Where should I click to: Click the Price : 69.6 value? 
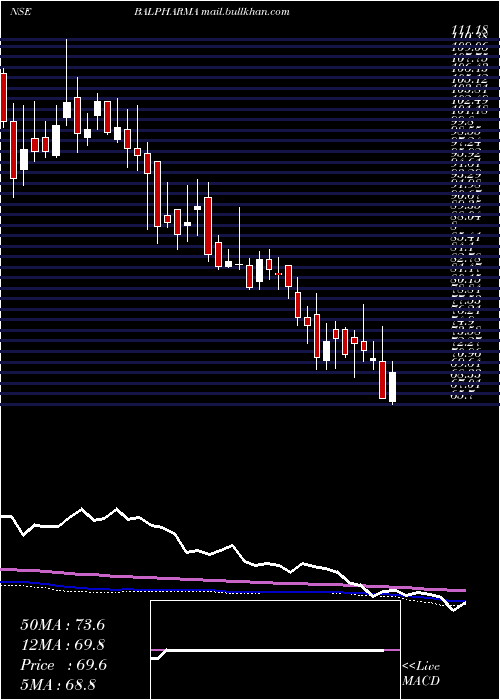click(x=64, y=665)
